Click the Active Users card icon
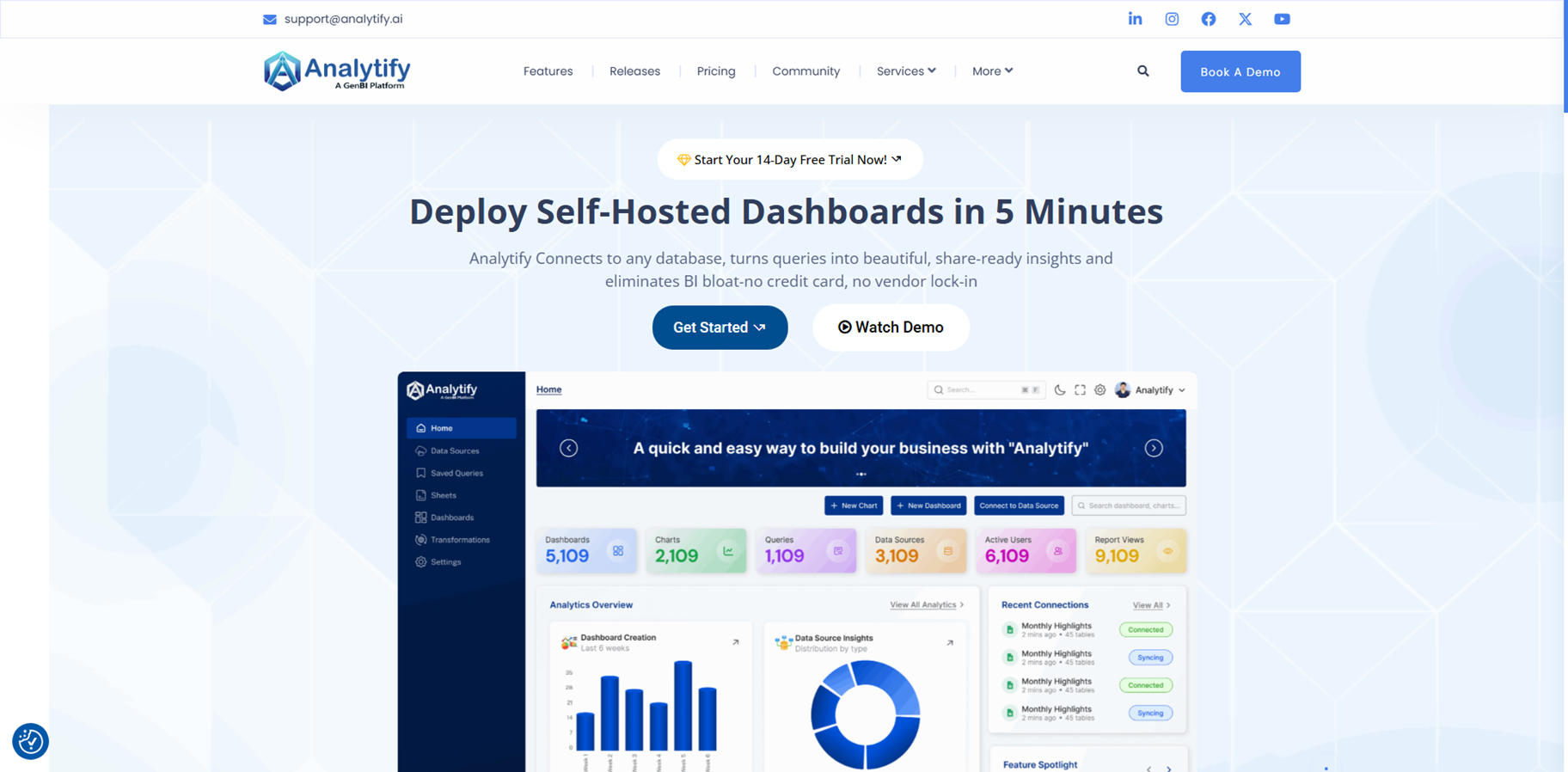Screen dimensions: 1568x772 [x=1058, y=551]
